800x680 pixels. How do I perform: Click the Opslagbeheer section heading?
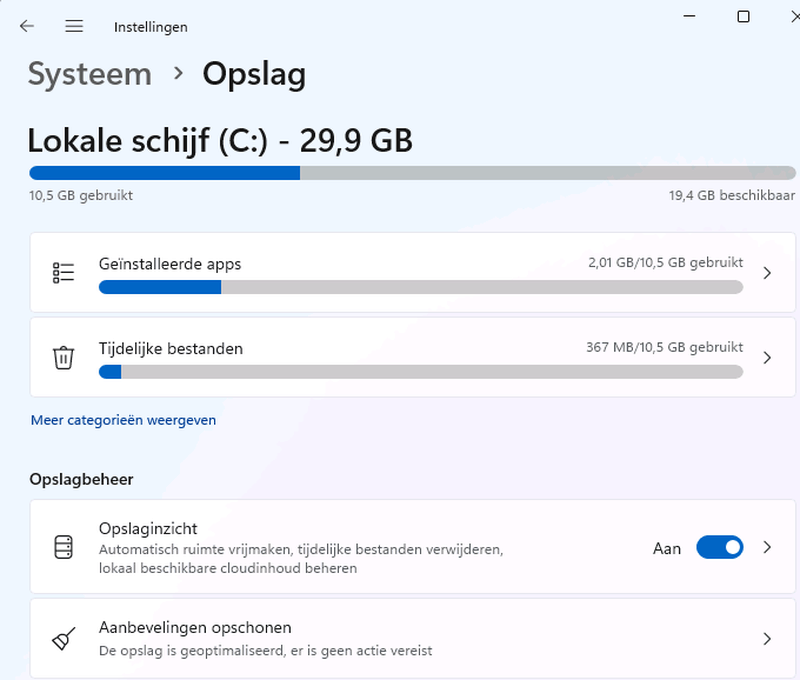82,480
